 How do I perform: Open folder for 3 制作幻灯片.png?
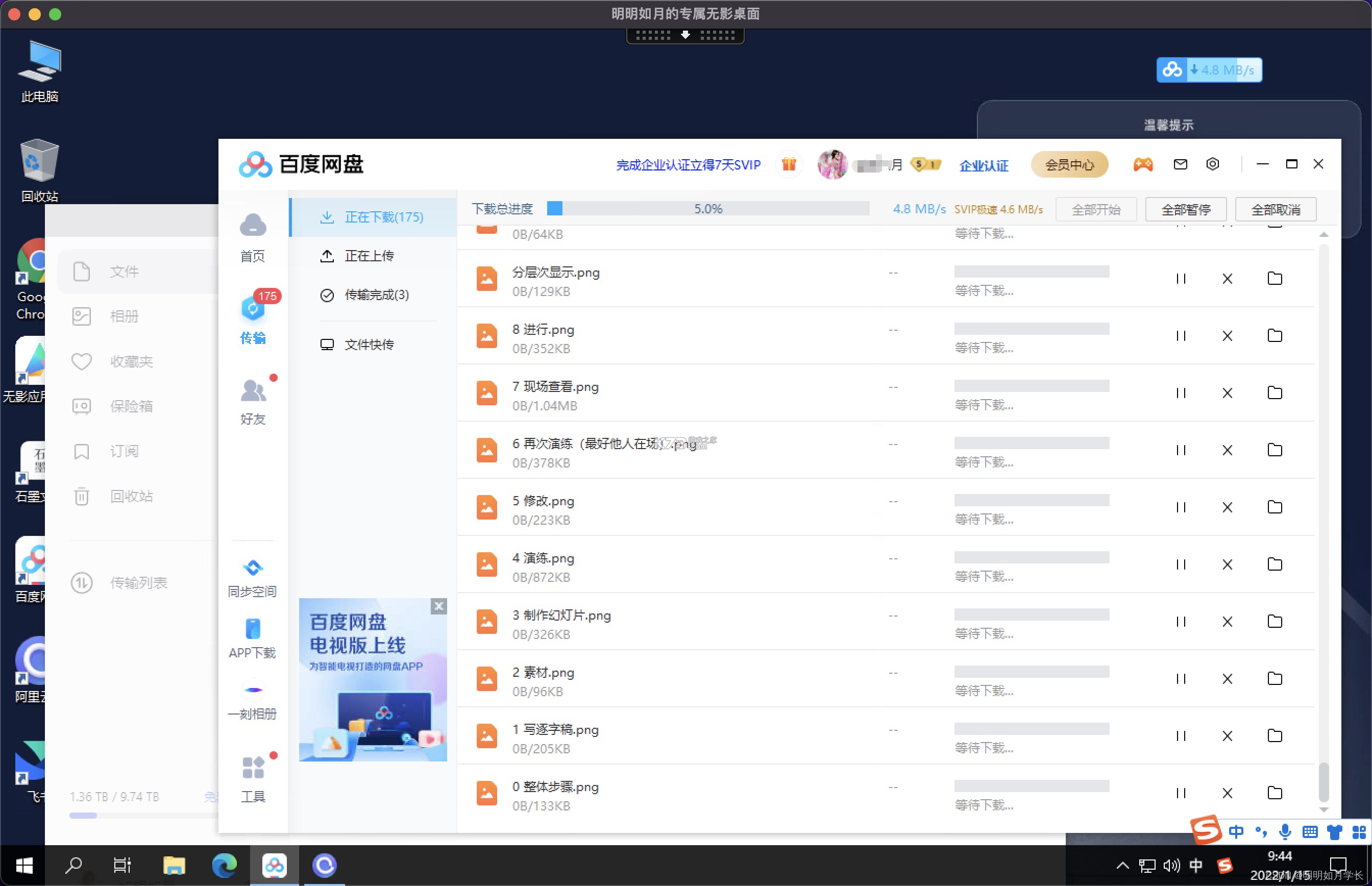[x=1275, y=621]
